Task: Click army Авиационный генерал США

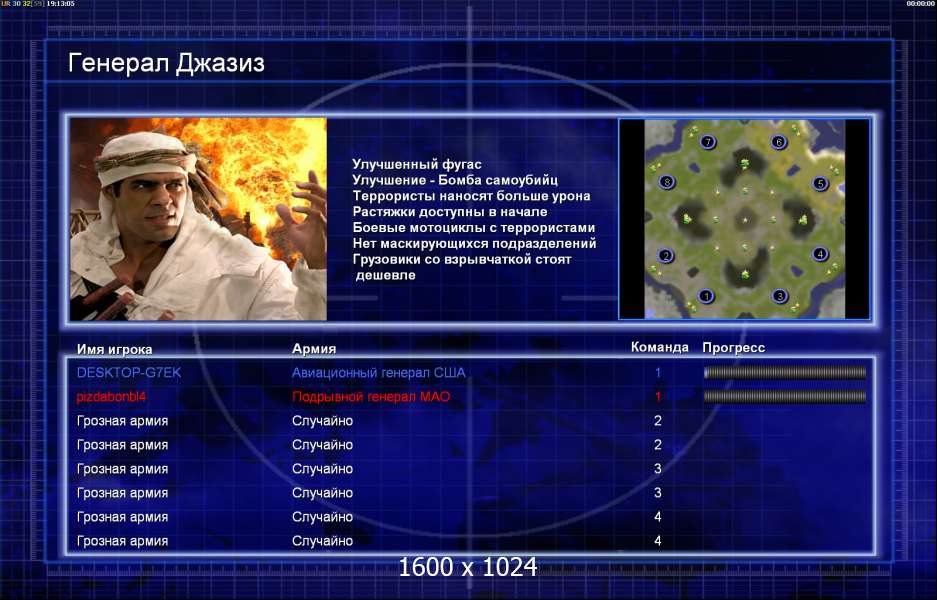Action: (378, 373)
